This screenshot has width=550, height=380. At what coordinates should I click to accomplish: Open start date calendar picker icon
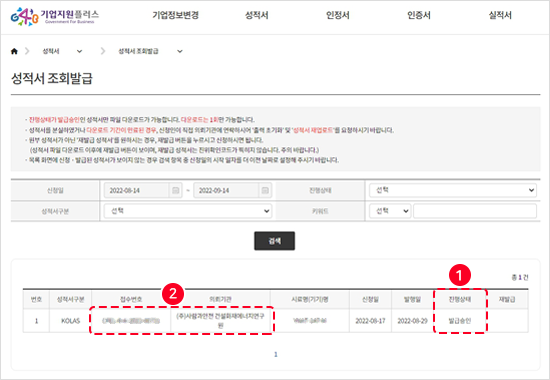(x=176, y=191)
